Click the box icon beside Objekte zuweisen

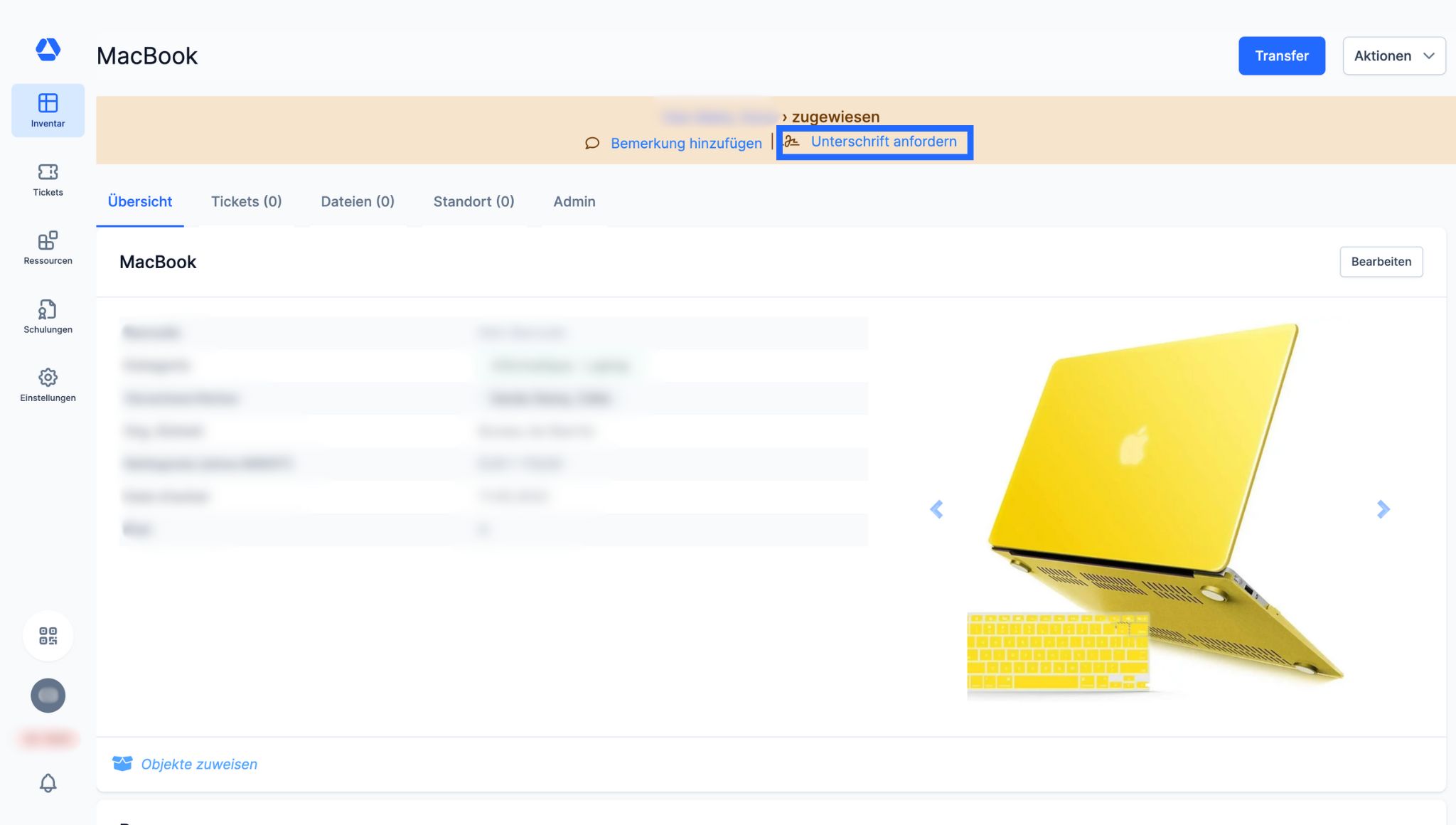point(122,764)
